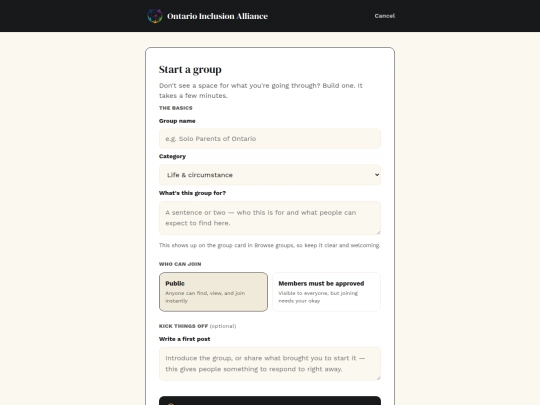Open the Ontario Inclusion Alliance home link
The image size is (540, 405).
[207, 16]
